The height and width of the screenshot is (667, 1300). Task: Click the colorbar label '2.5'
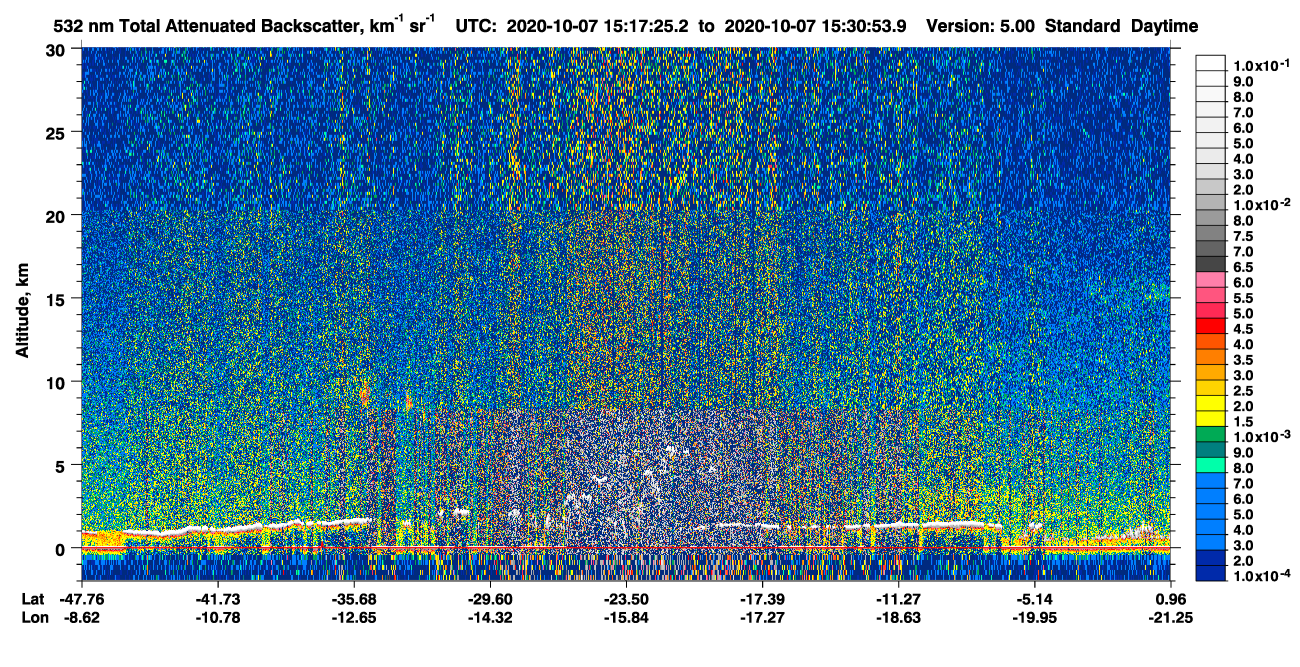point(1243,391)
